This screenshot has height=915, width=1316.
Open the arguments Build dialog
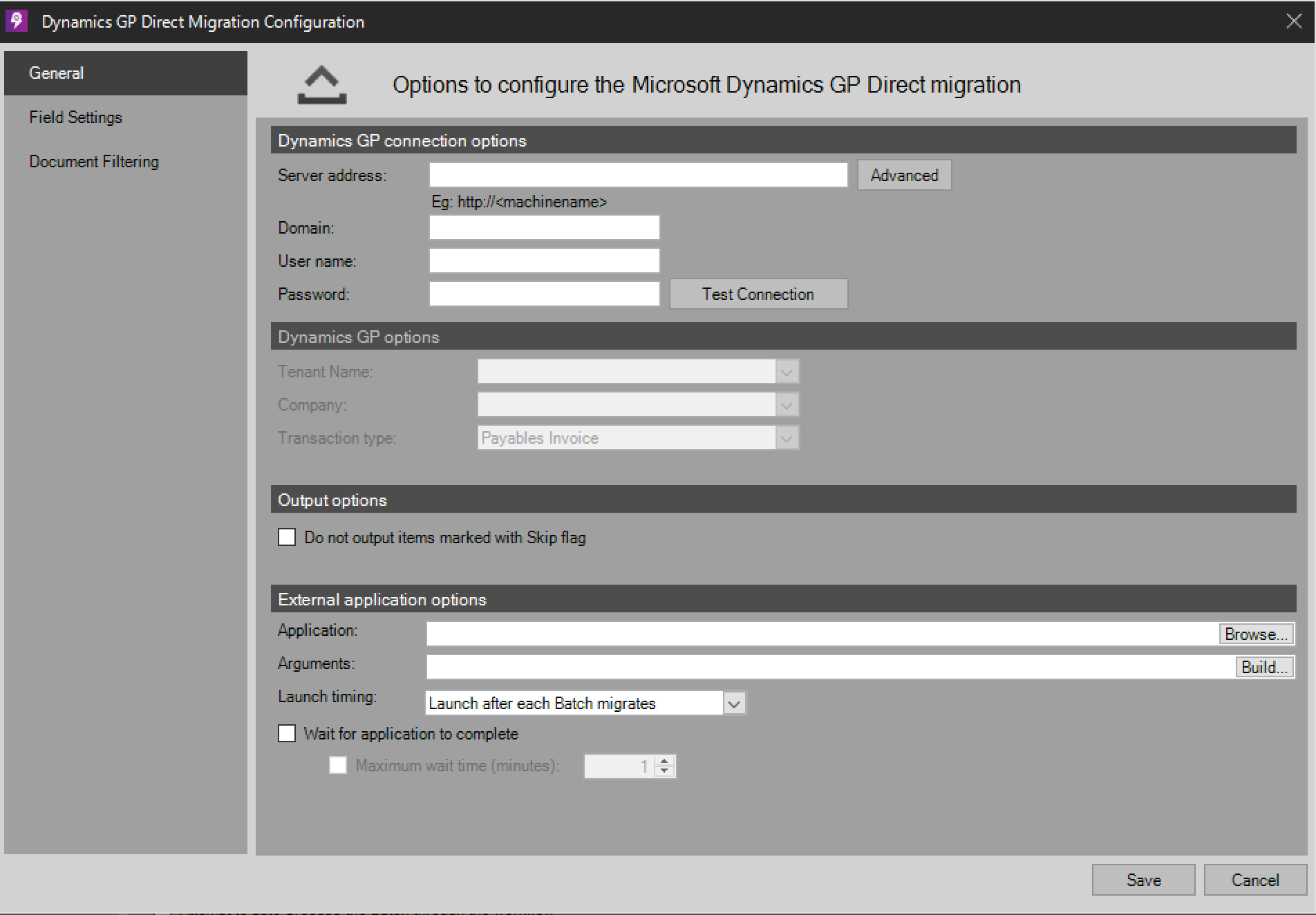(1265, 667)
